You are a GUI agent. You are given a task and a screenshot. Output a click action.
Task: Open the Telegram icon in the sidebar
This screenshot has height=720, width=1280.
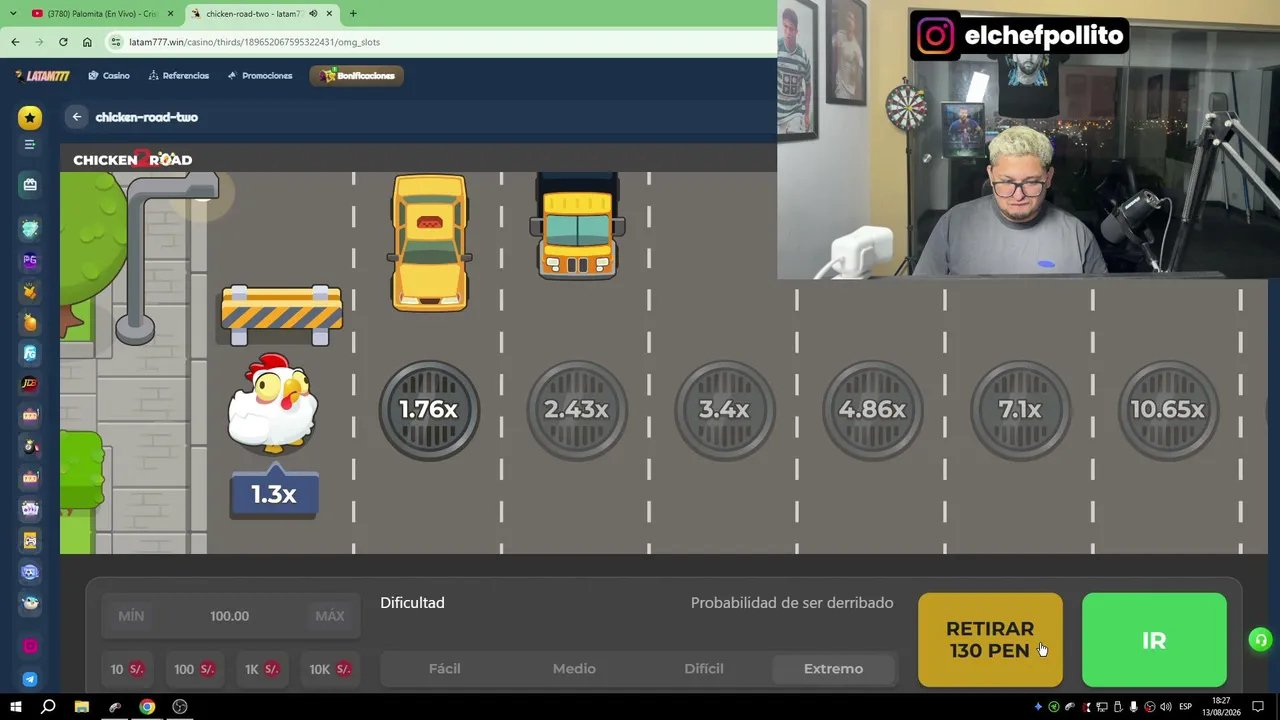[x=30, y=680]
